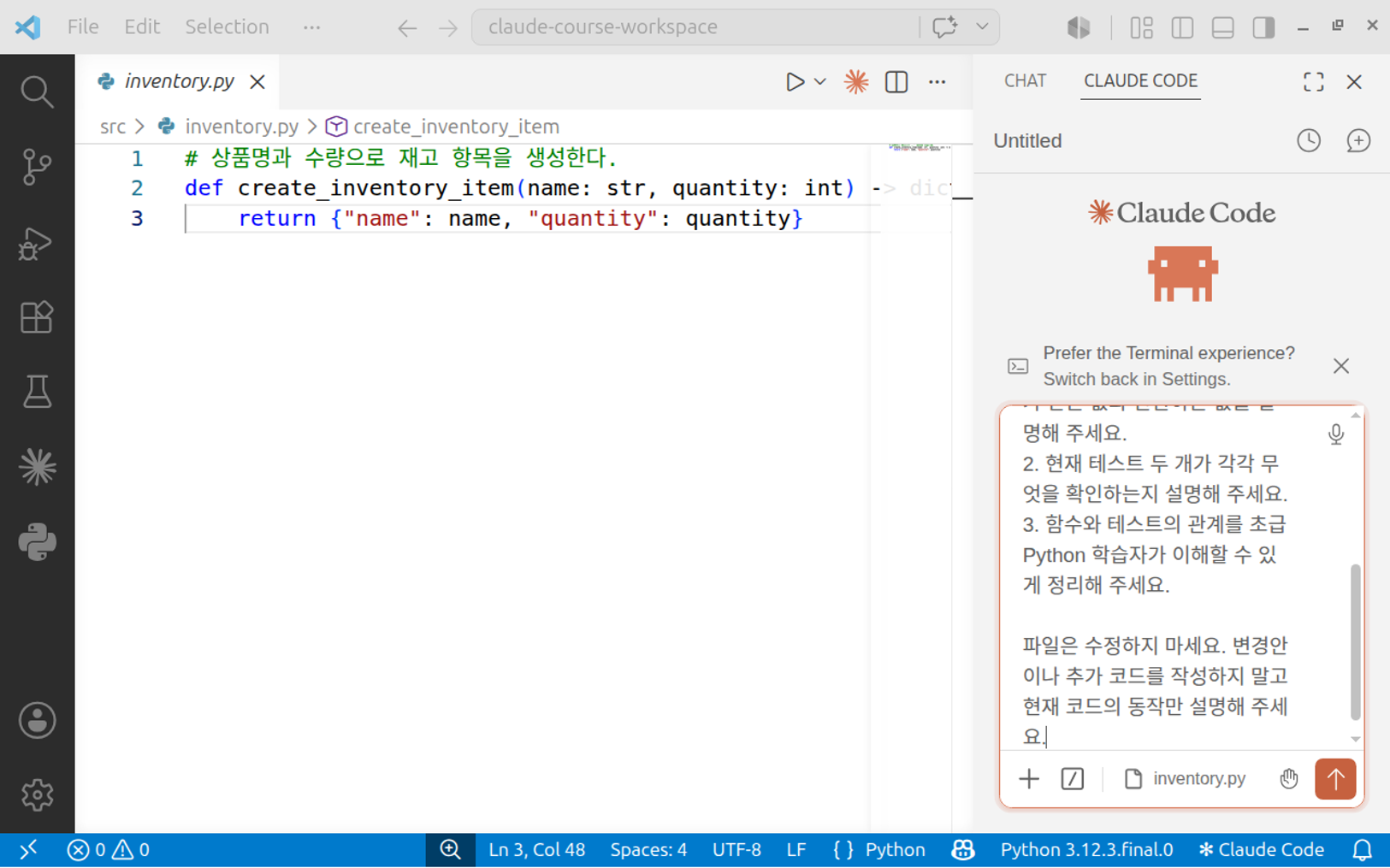Open Extensions view
This screenshot has width=1390, height=868.
37,317
